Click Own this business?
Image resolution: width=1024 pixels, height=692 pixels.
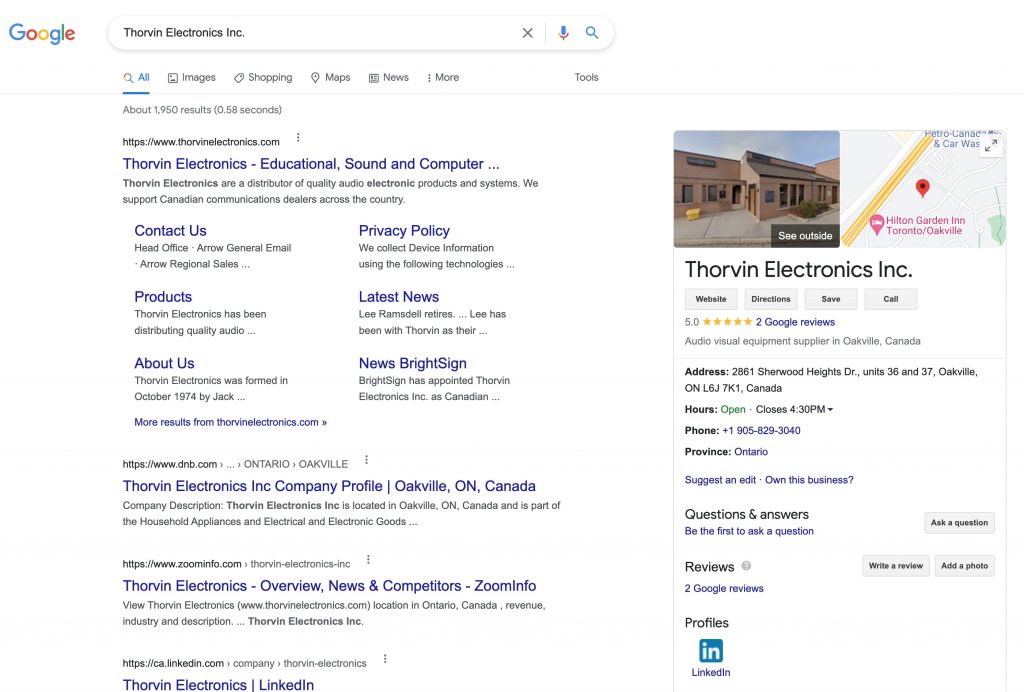point(809,480)
